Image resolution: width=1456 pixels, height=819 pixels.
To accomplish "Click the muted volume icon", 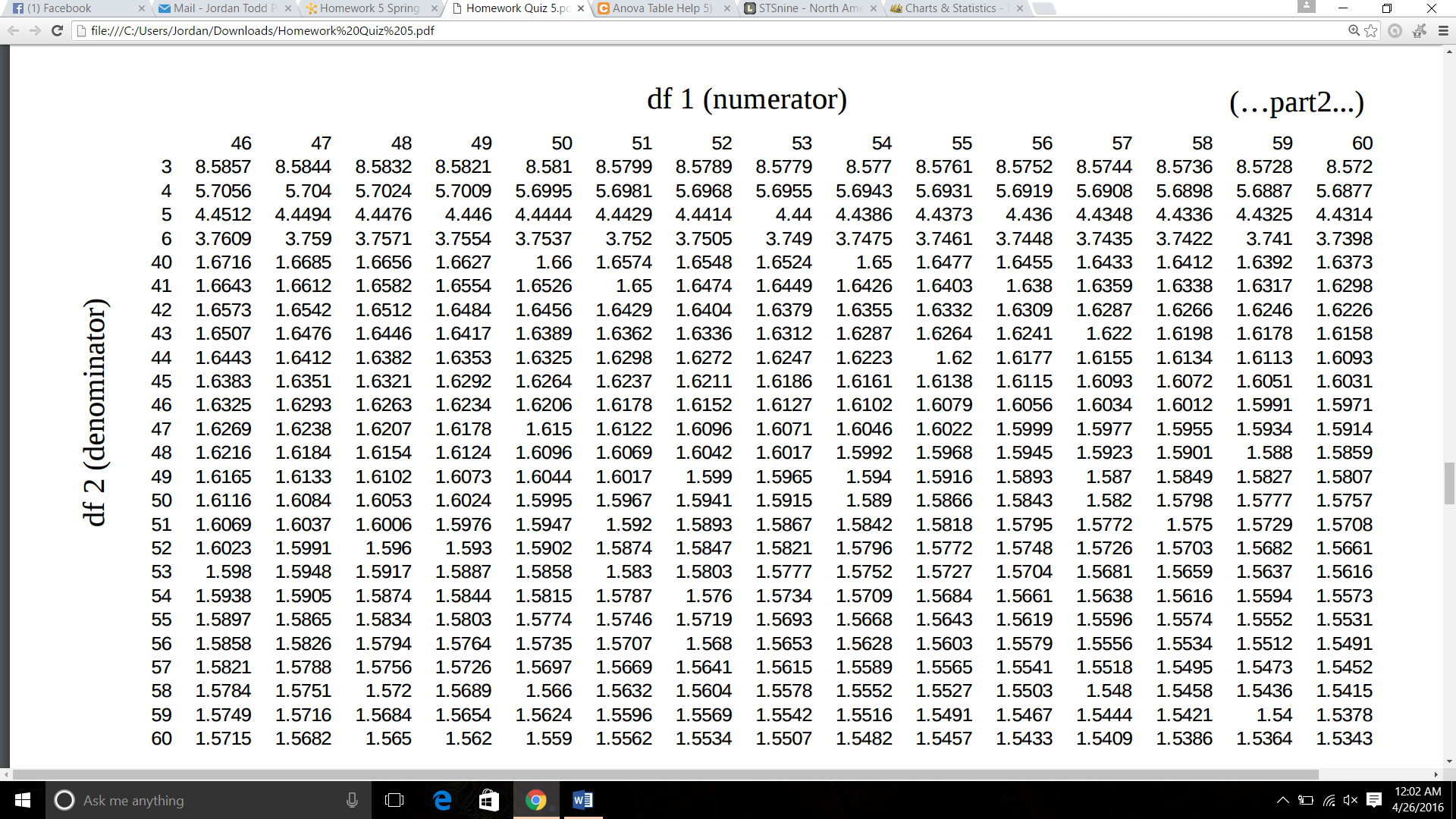I will click(1351, 800).
